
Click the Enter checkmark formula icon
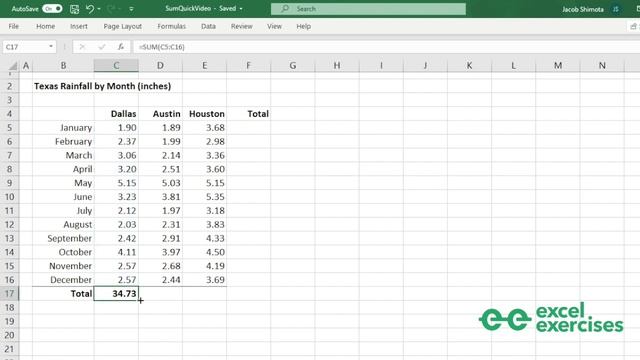click(102, 47)
